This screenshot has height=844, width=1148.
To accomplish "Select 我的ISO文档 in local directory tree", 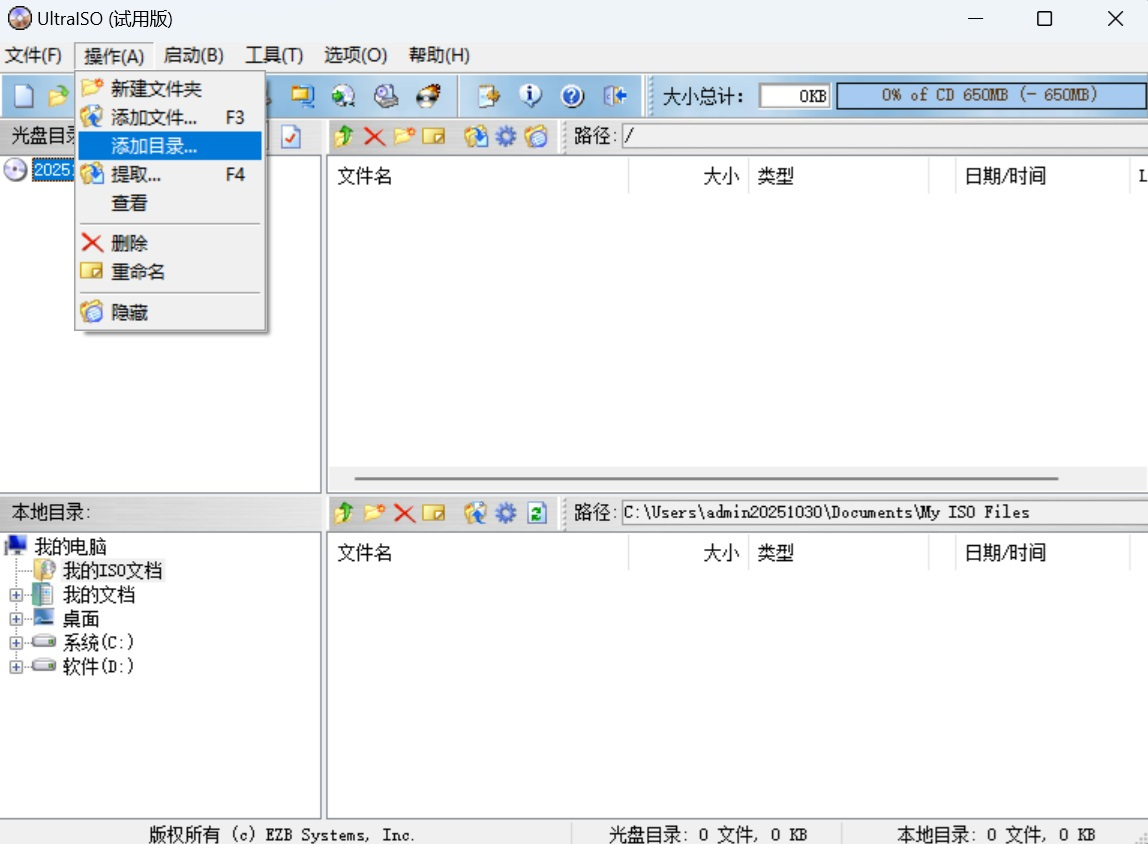I will click(x=112, y=571).
